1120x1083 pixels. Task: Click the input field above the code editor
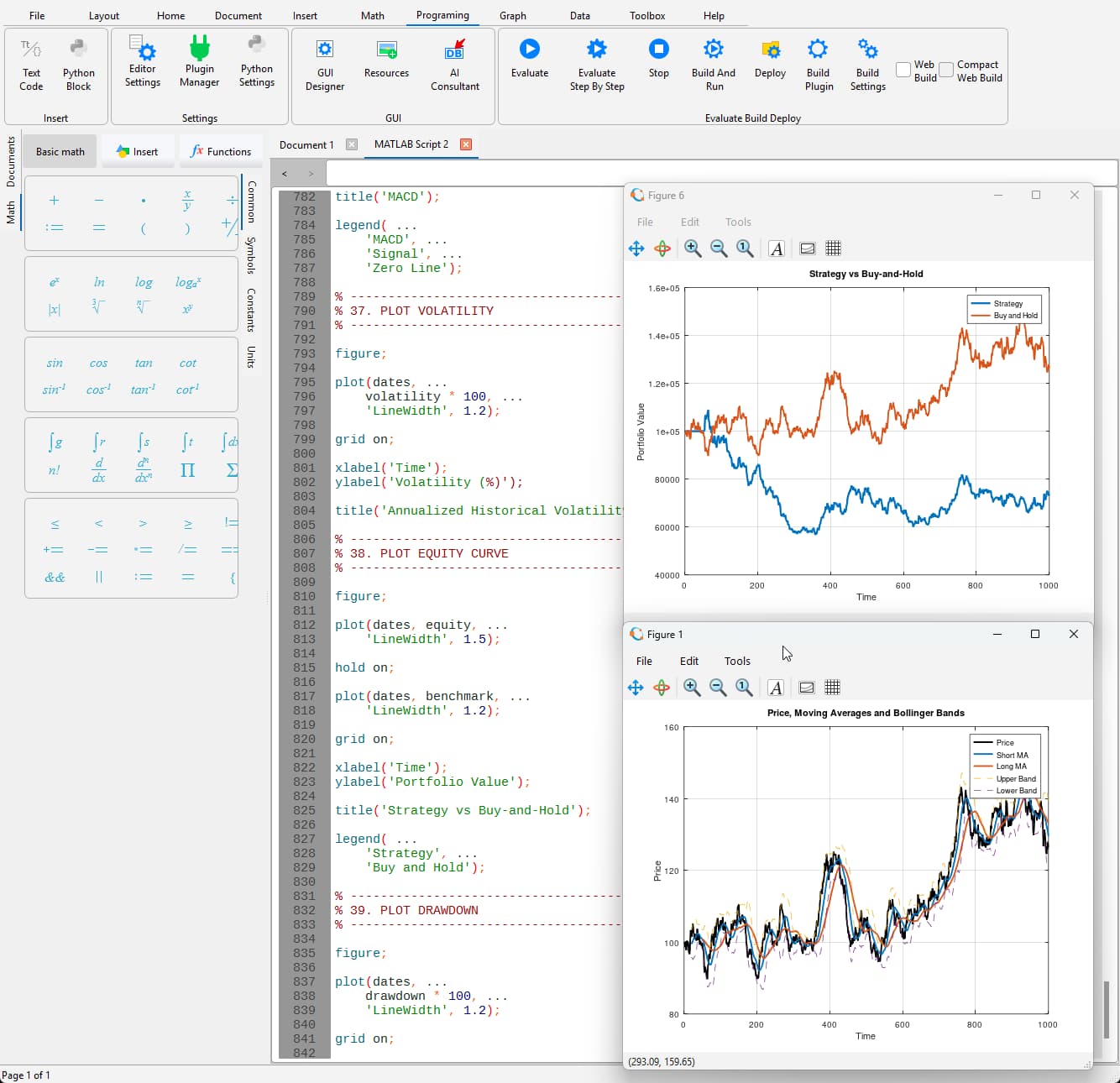[x=721, y=173]
